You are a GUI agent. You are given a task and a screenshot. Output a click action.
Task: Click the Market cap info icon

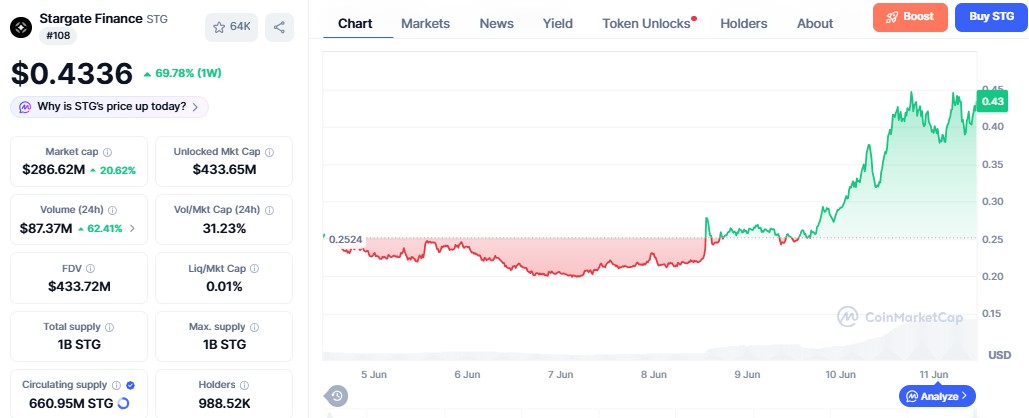click(x=108, y=152)
